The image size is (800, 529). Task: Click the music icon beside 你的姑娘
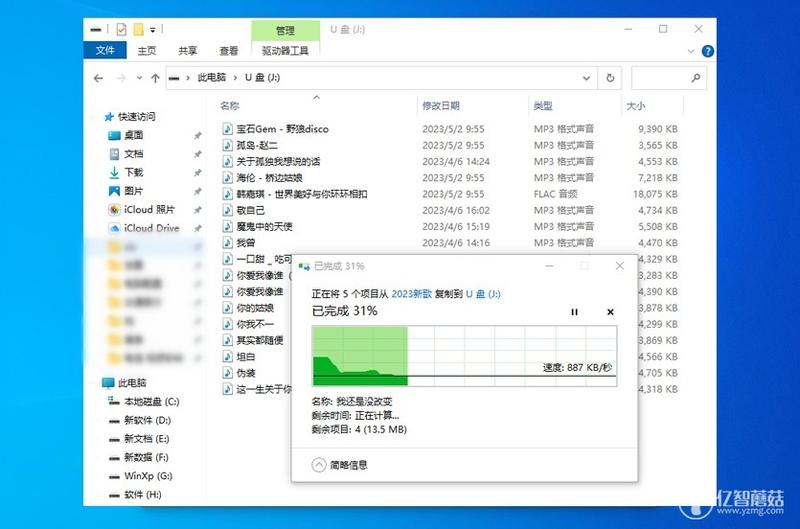(x=228, y=308)
